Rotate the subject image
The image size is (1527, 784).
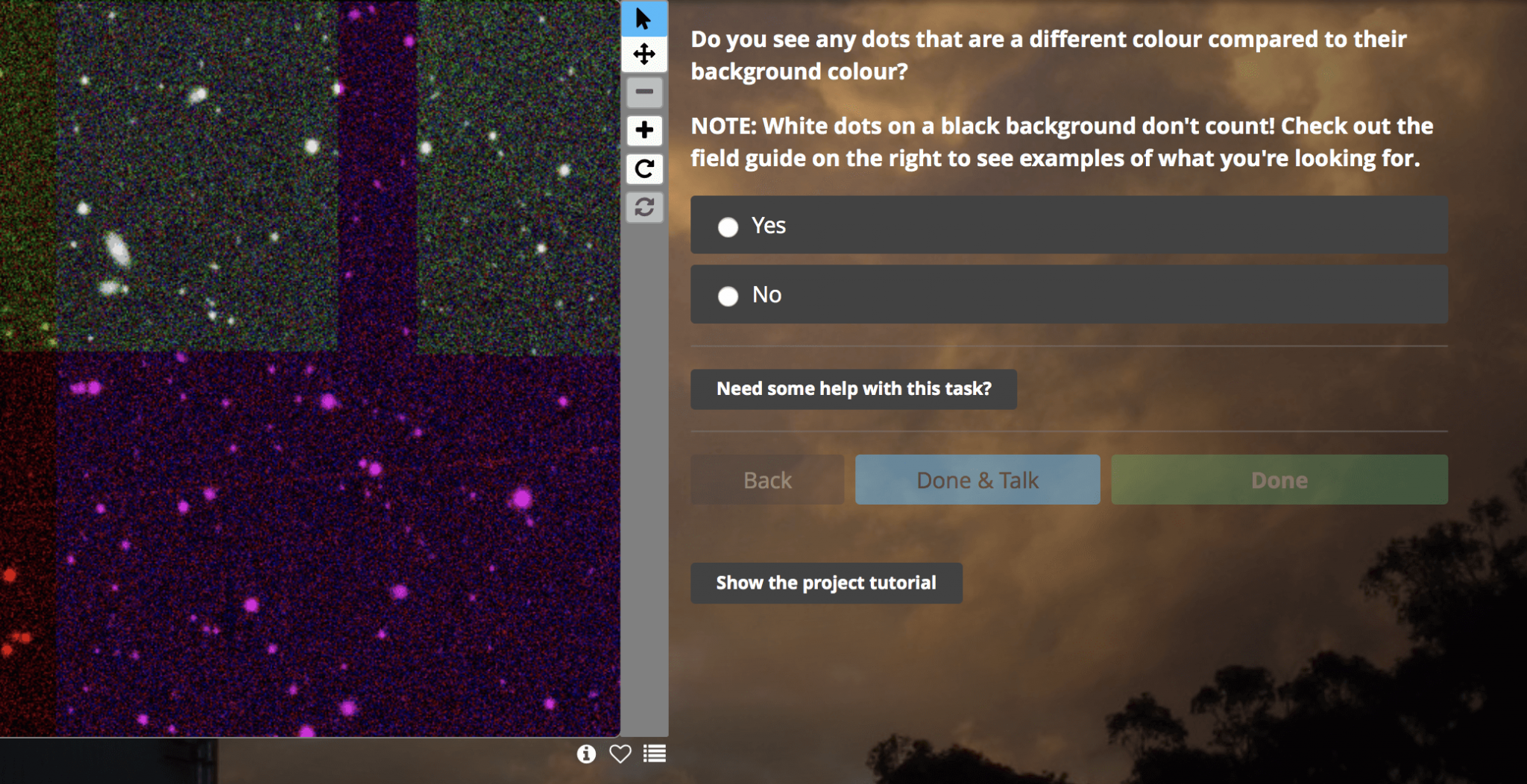[x=644, y=168]
